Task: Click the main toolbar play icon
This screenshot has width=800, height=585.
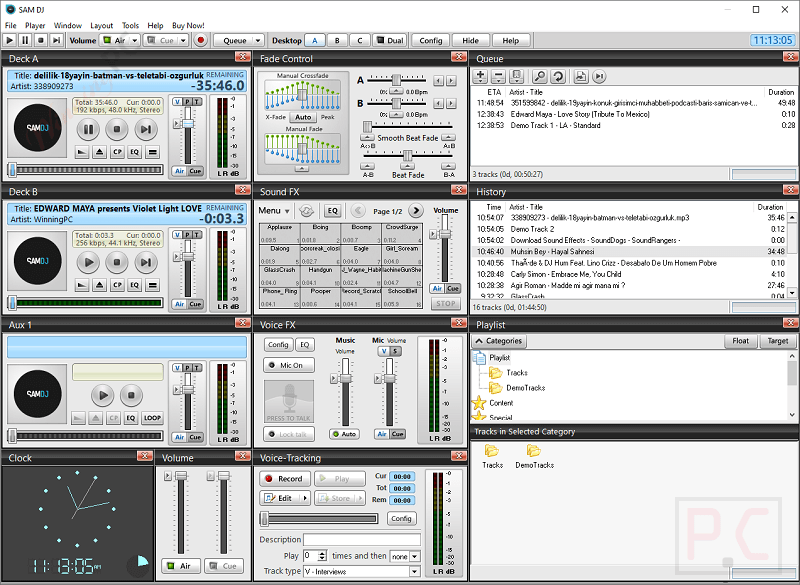Action: point(9,40)
